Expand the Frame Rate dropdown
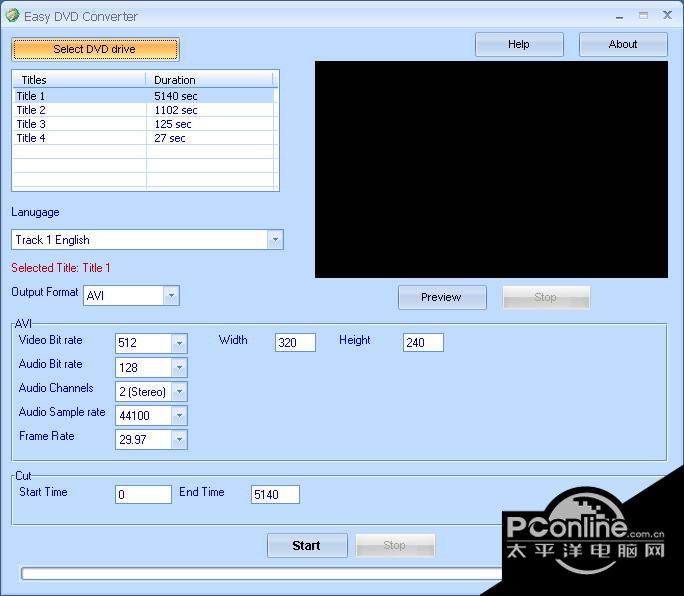 click(x=179, y=439)
